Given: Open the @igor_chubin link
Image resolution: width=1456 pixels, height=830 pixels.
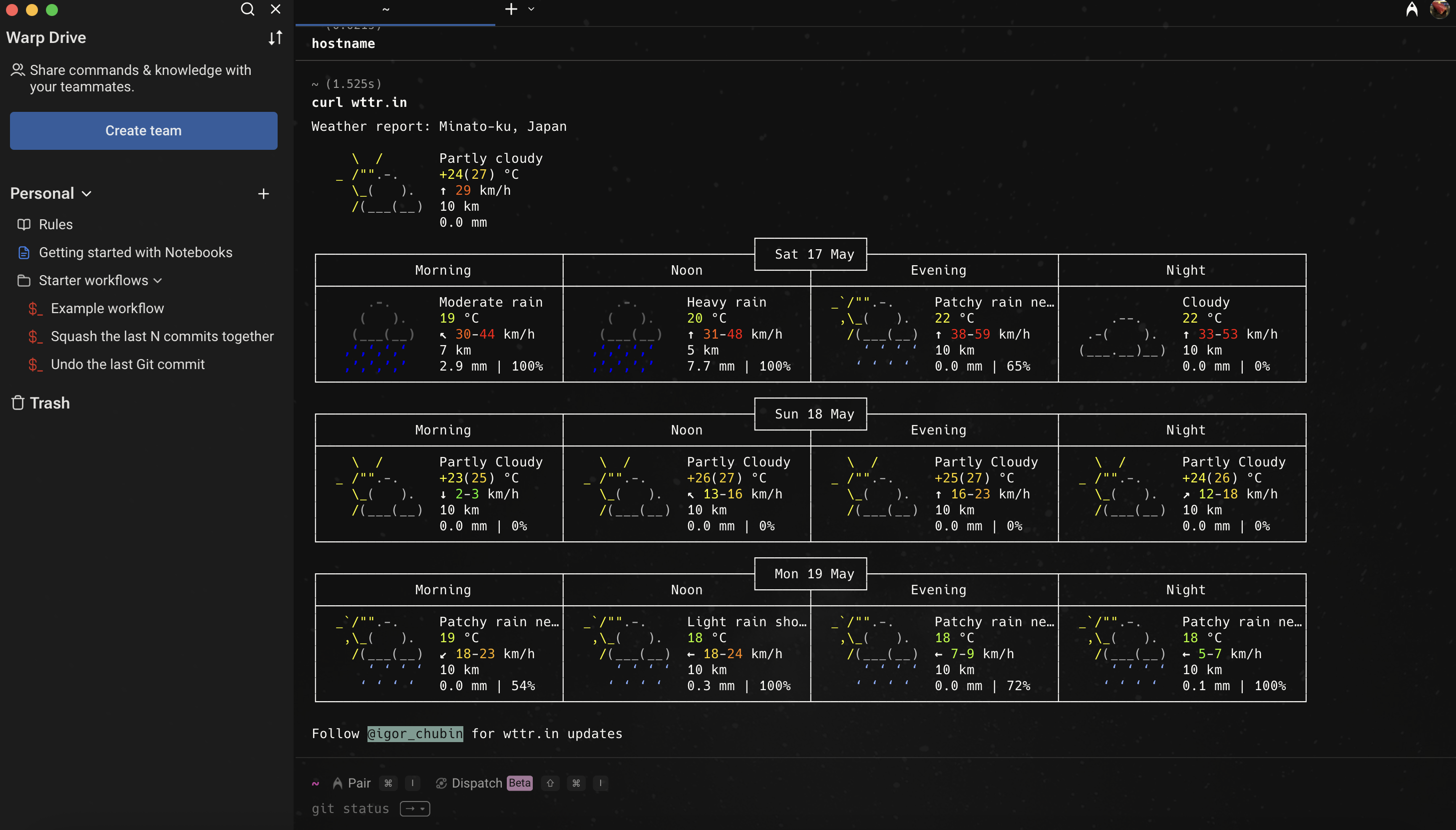Looking at the screenshot, I should pos(415,734).
